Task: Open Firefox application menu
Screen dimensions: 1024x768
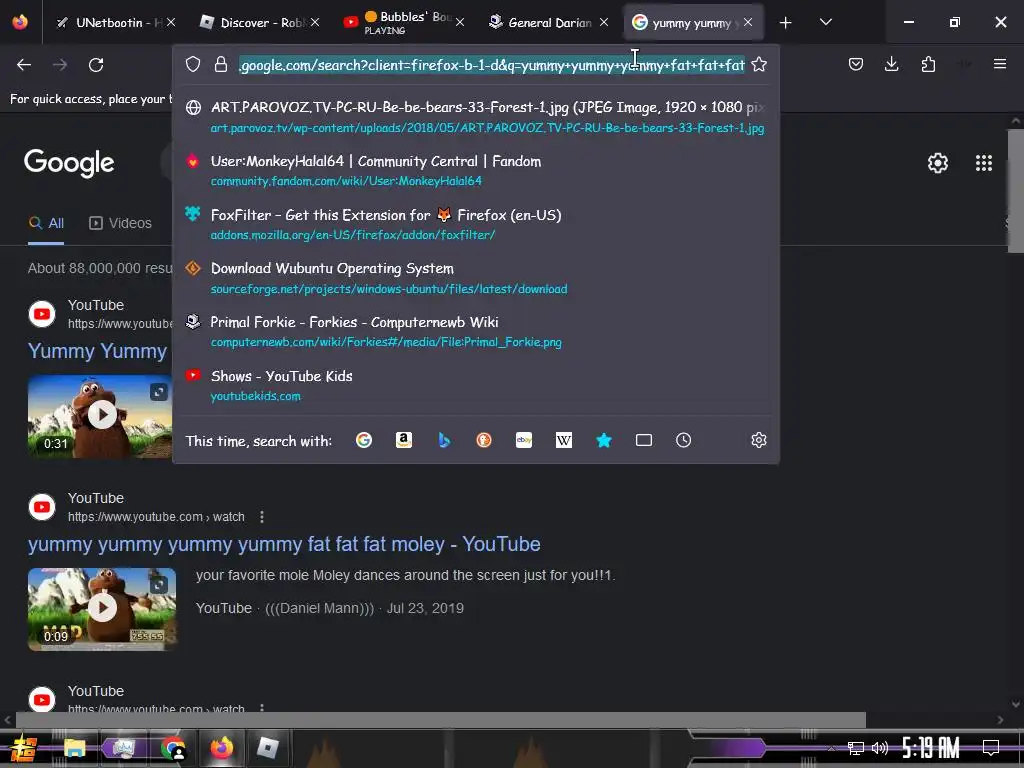Action: (x=1000, y=64)
